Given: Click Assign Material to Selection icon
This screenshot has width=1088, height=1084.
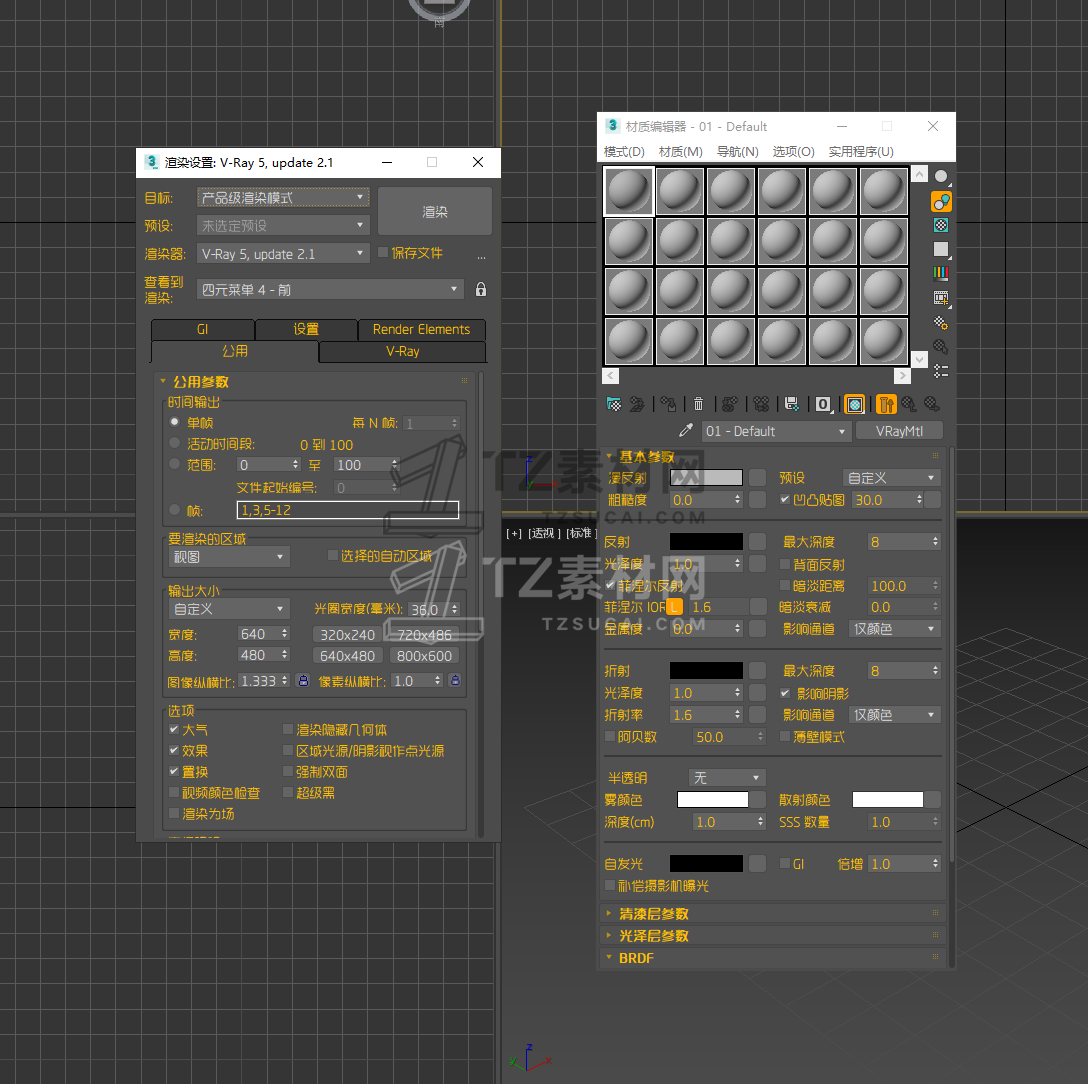Looking at the screenshot, I should tap(669, 404).
